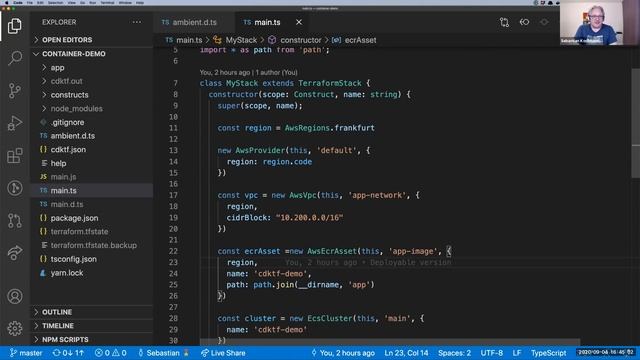Click the previous change icon in editor toolbar
The width and height of the screenshot is (640, 360).
coord(524,22)
